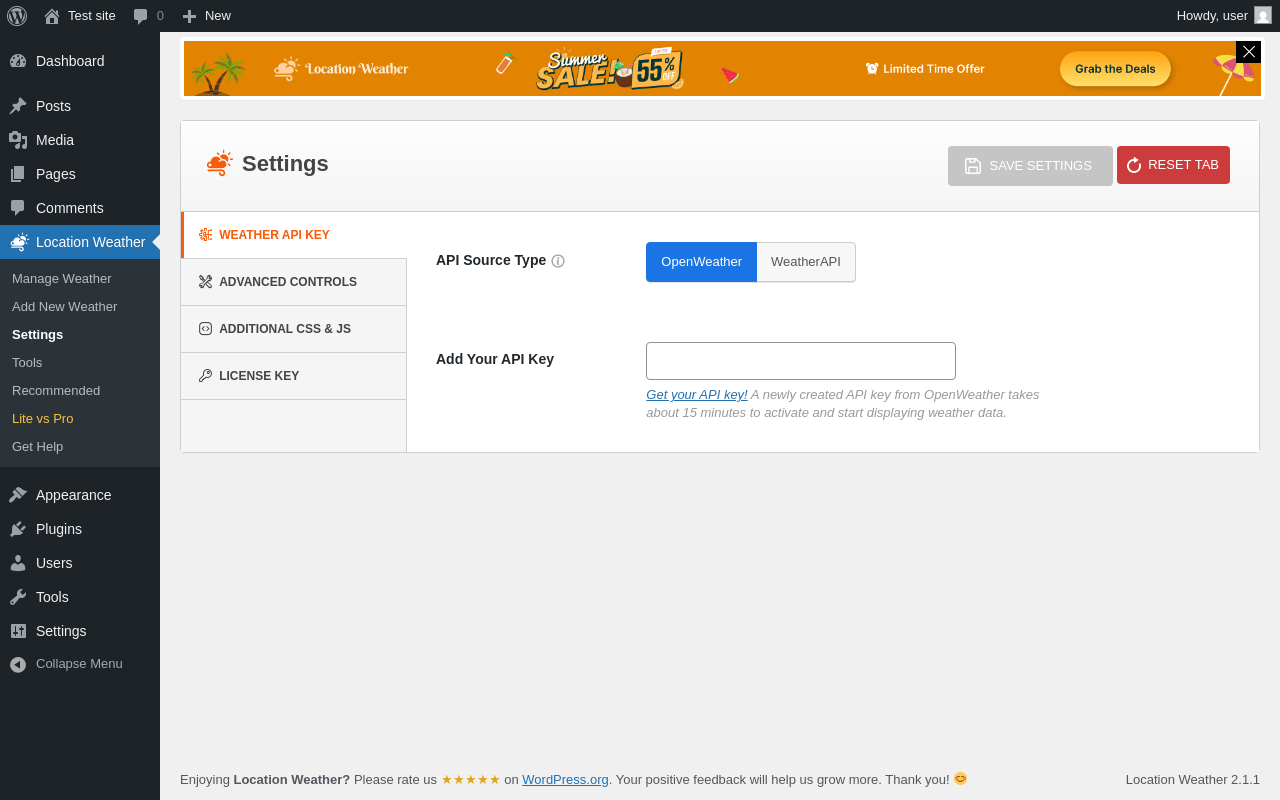Click the five star rating in the footer
The height and width of the screenshot is (800, 1280).
coord(471,780)
